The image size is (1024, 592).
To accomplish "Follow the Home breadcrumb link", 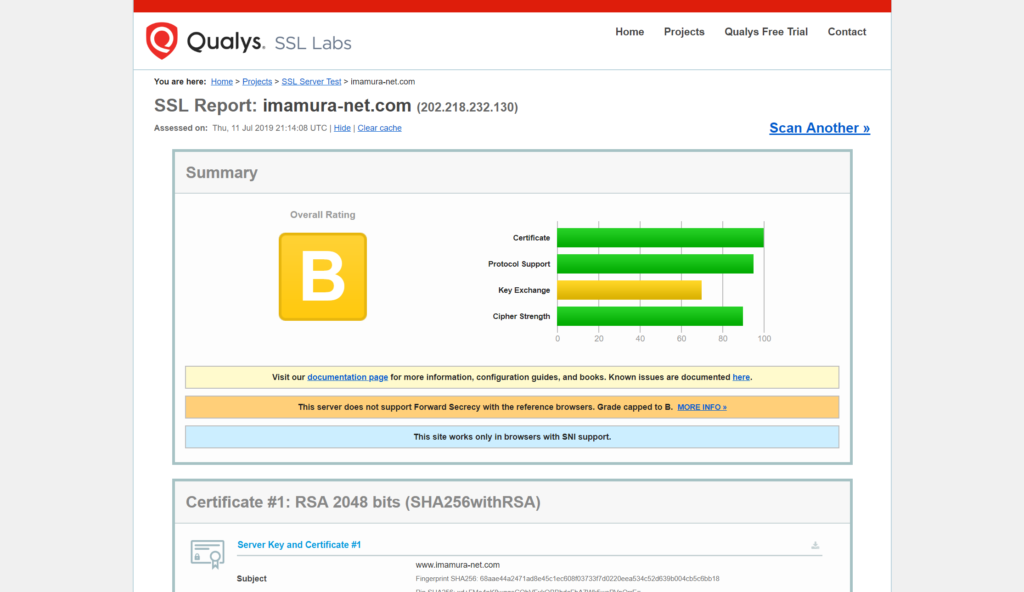I will point(221,82).
